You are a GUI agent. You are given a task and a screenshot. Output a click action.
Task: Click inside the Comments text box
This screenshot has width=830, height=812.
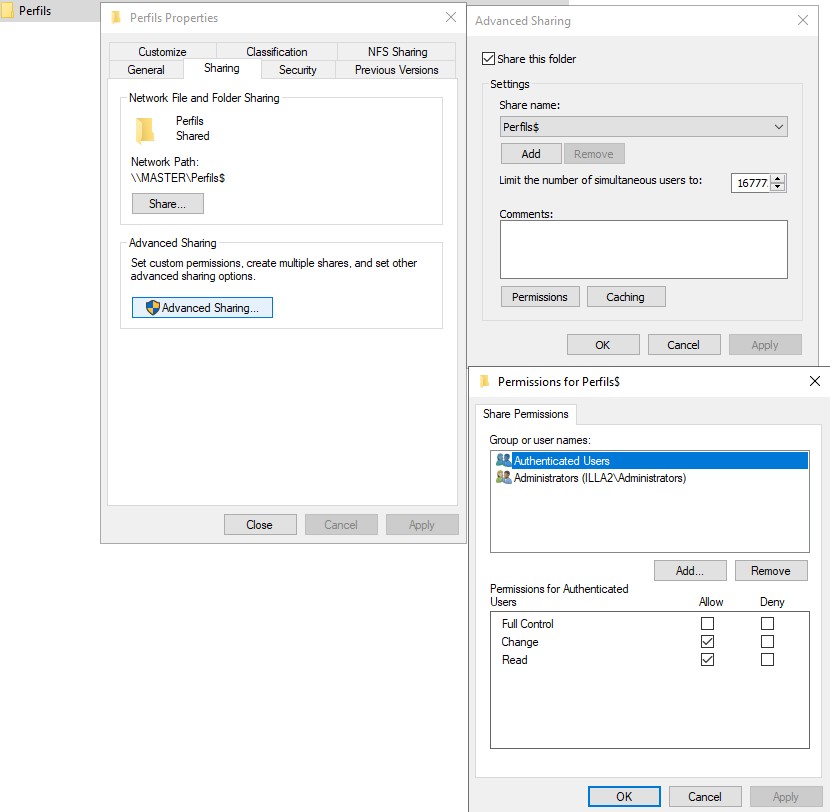coord(643,249)
